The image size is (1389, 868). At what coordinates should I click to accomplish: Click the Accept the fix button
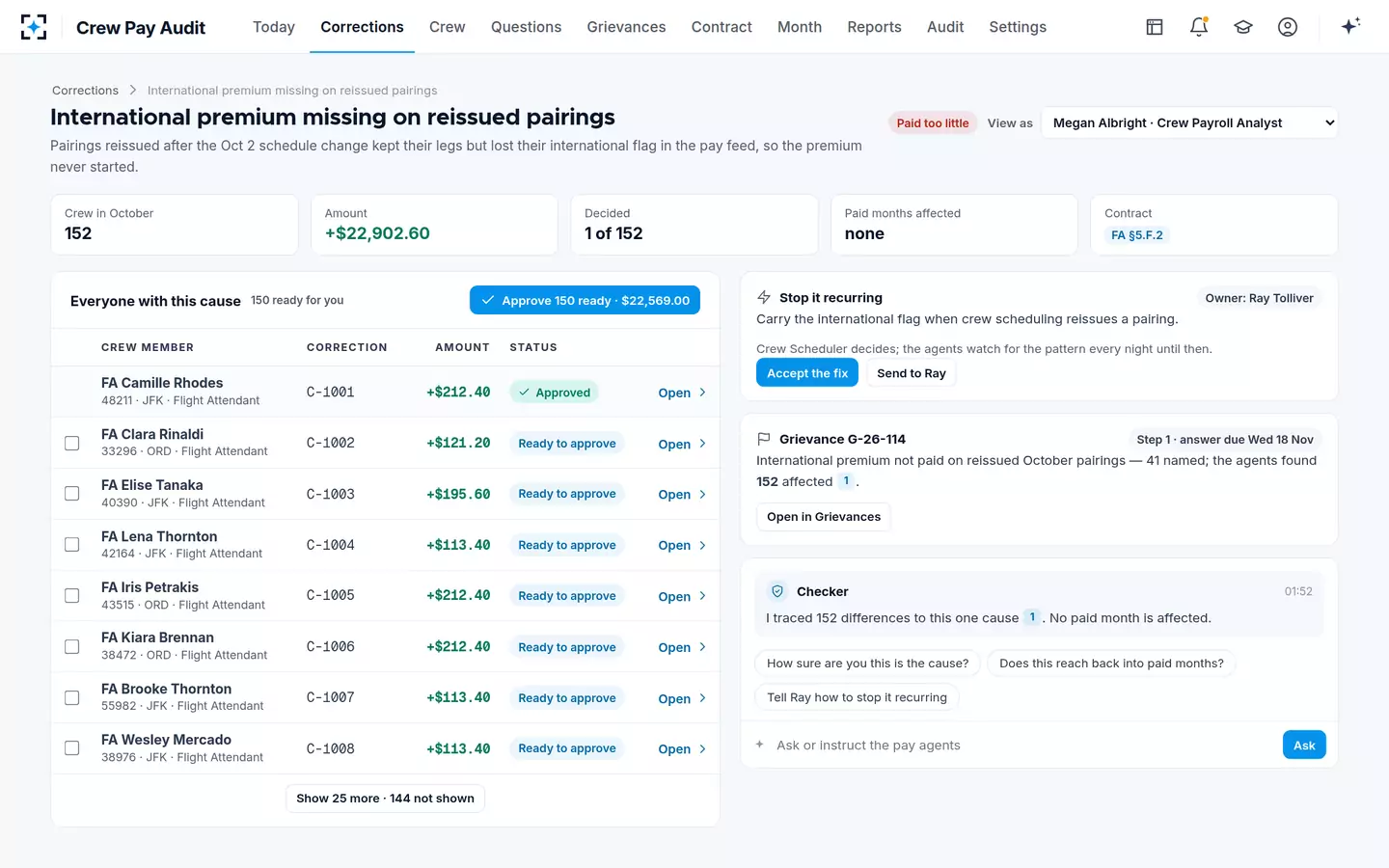click(x=807, y=373)
